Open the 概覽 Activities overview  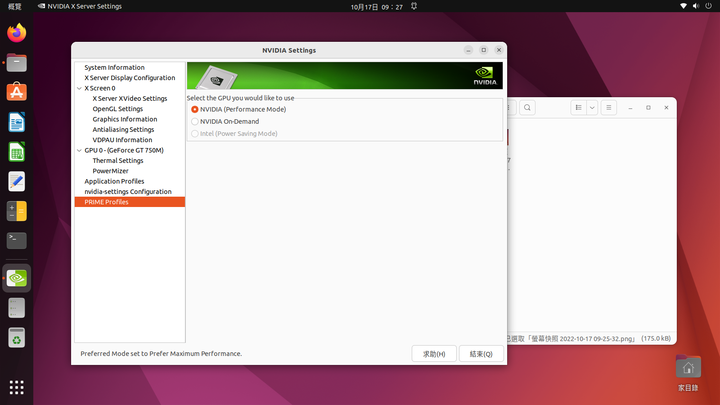pos(15,6)
